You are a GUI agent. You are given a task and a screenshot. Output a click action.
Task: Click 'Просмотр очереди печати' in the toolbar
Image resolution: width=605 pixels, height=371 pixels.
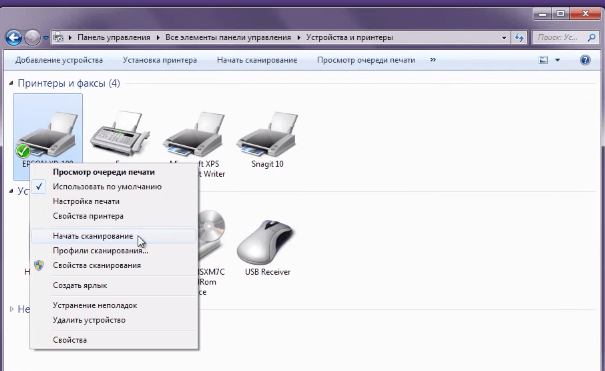point(366,60)
